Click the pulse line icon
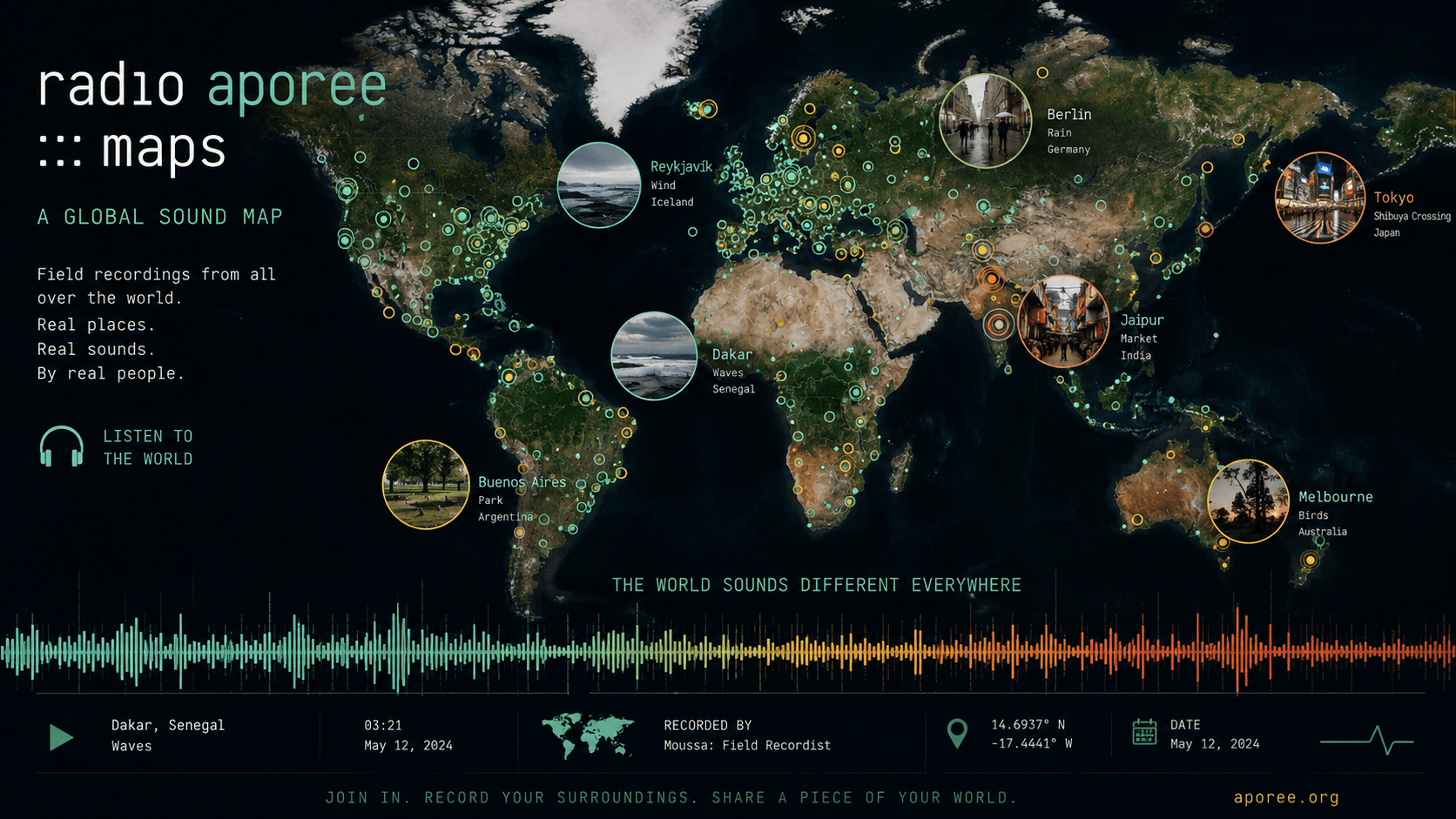Viewport: 1456px width, 819px height. (1366, 741)
